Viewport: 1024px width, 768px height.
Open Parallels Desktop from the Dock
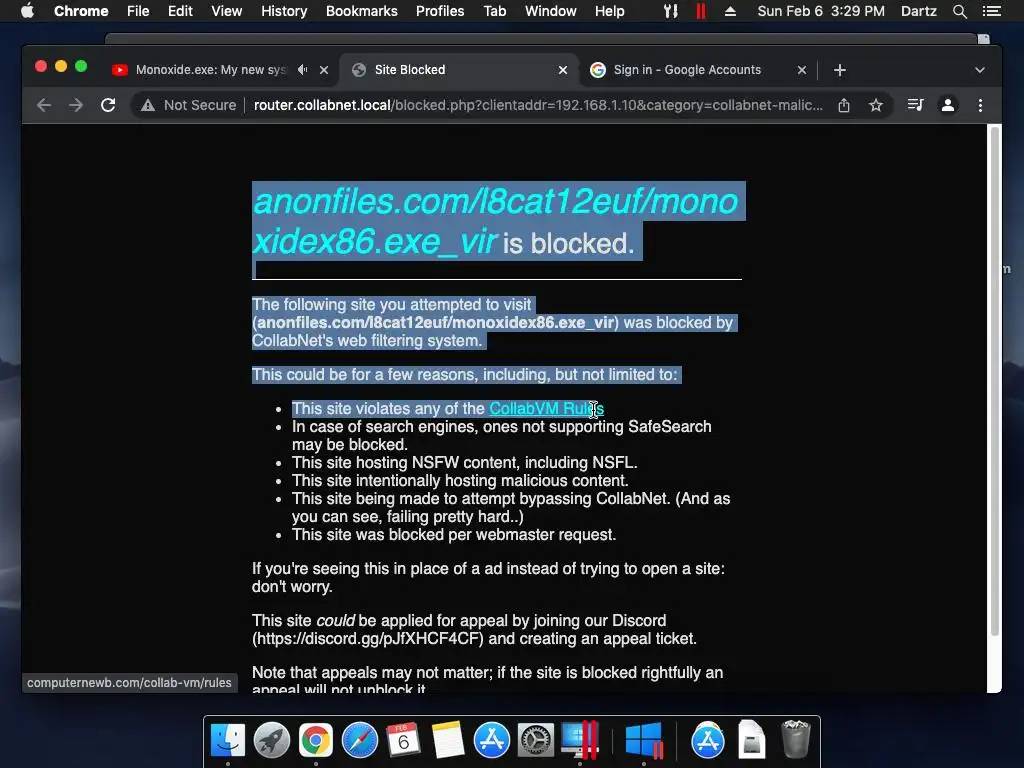coord(580,741)
